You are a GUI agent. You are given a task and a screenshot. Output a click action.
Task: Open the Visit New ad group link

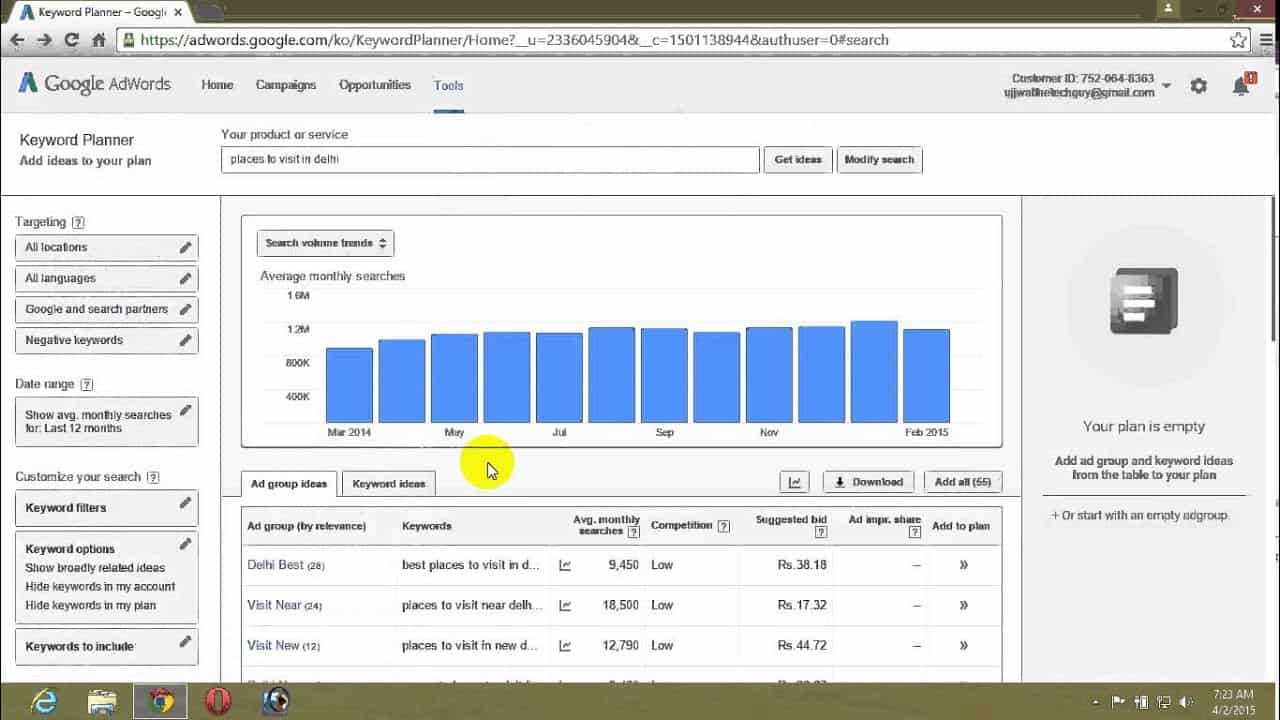[273, 645]
